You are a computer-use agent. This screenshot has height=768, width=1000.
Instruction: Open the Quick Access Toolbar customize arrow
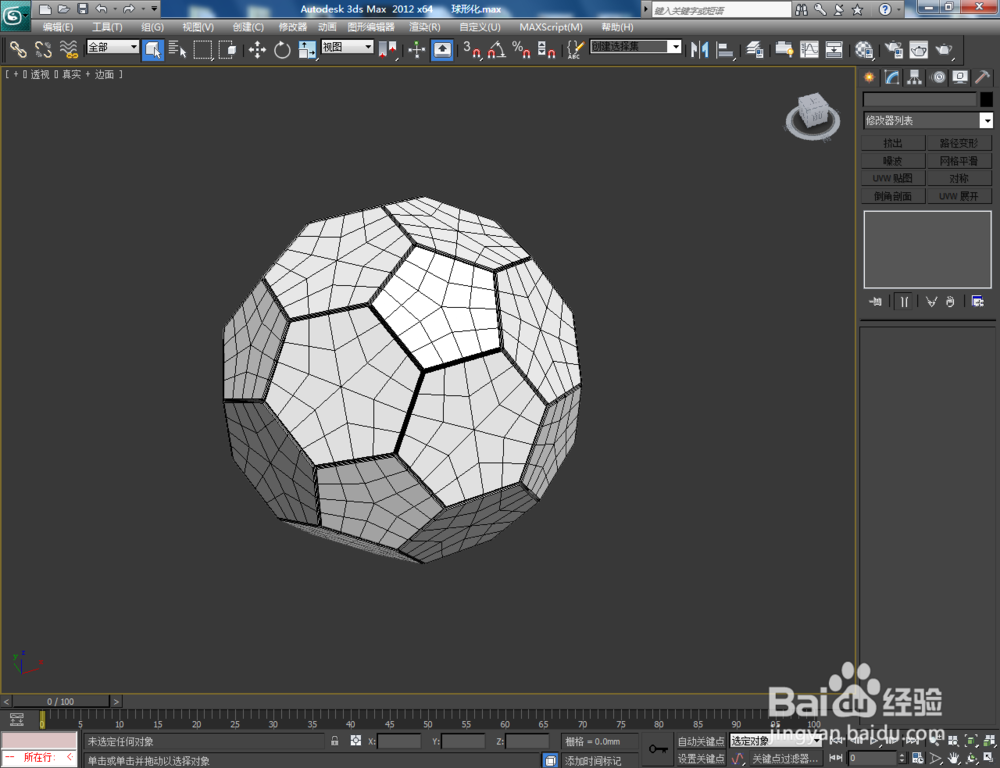154,9
